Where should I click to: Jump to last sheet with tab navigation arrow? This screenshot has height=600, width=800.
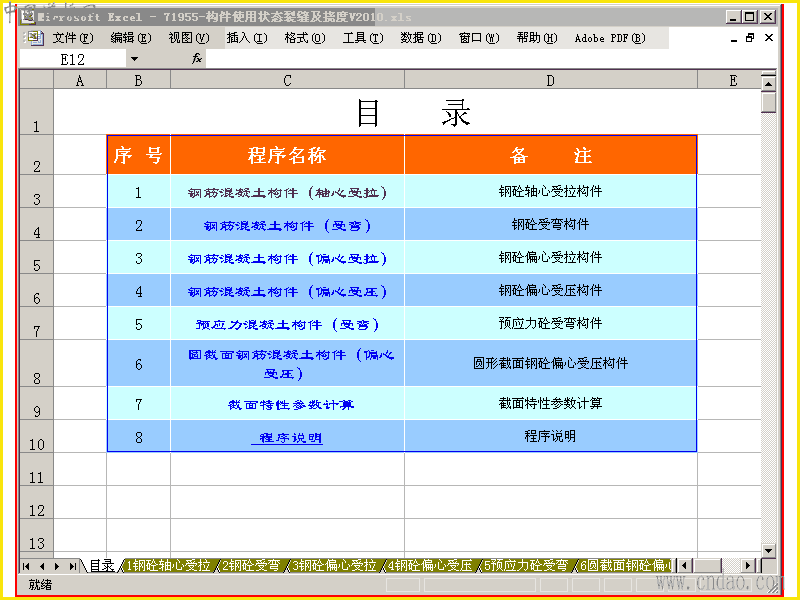pos(73,566)
